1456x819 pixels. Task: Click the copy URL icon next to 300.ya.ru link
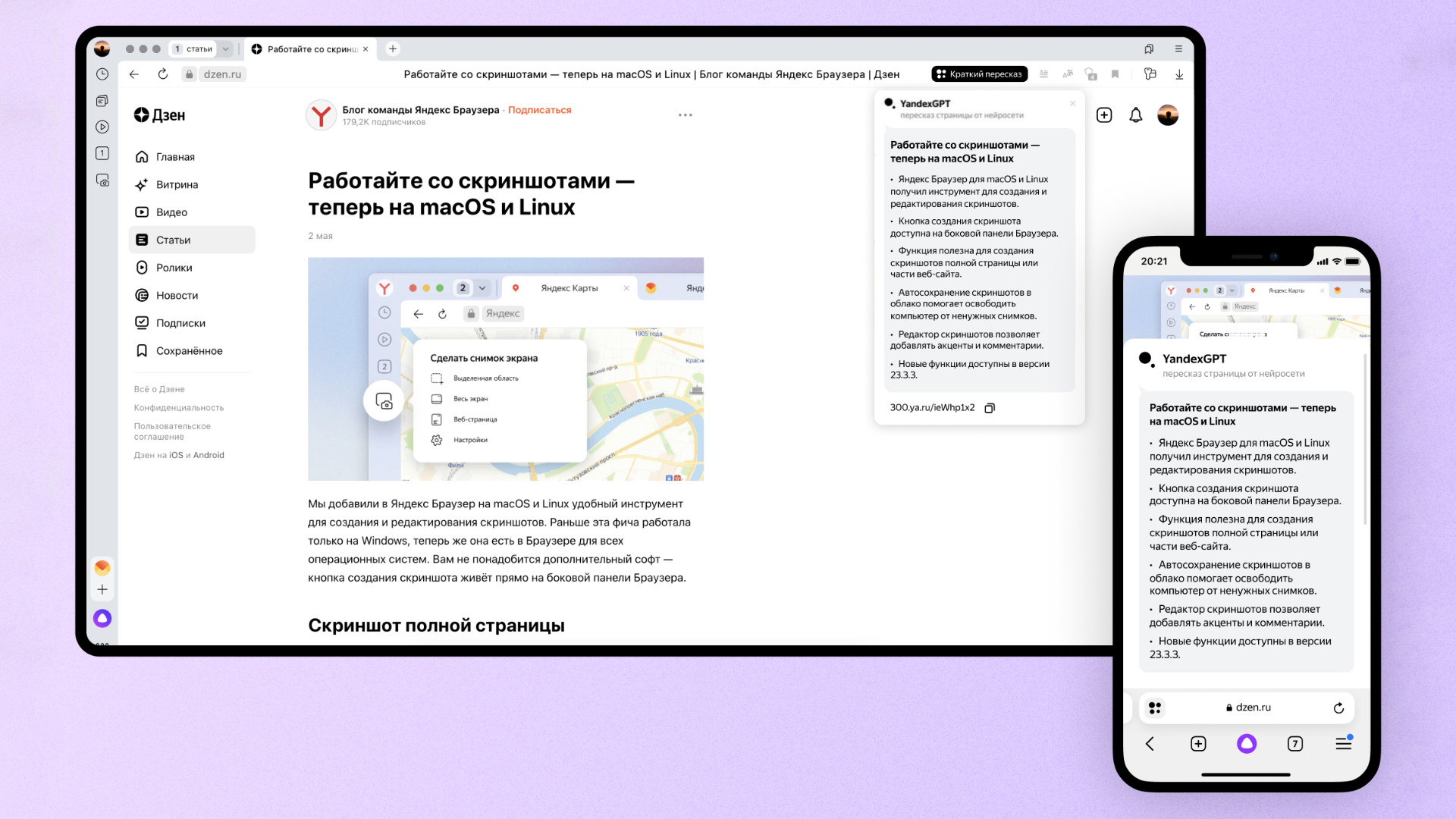tap(990, 407)
